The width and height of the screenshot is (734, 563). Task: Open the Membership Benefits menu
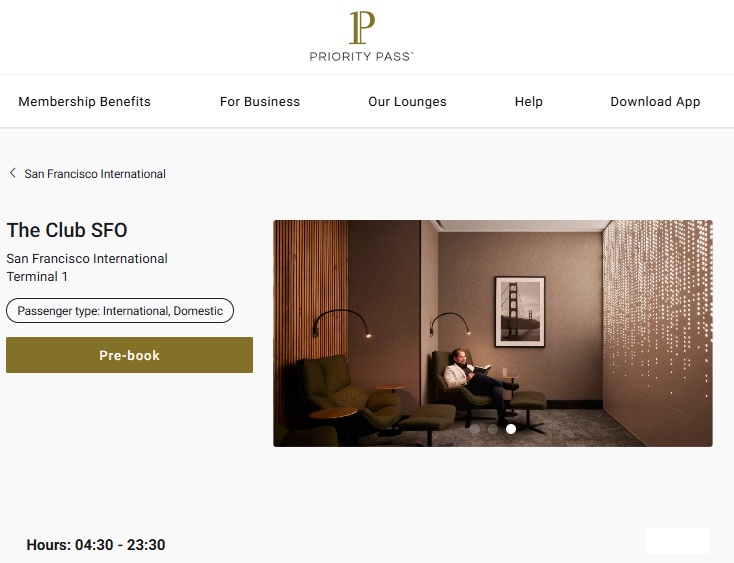pyautogui.click(x=84, y=102)
